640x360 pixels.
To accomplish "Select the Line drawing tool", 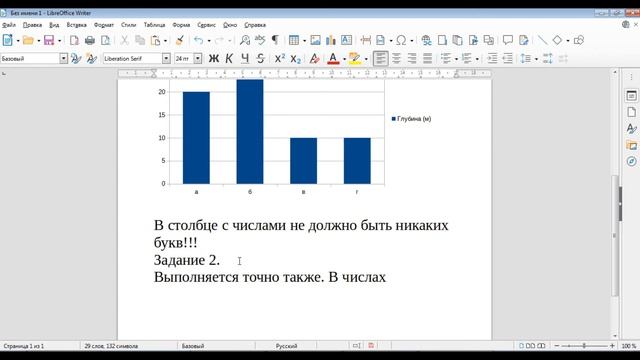I will [x=542, y=40].
